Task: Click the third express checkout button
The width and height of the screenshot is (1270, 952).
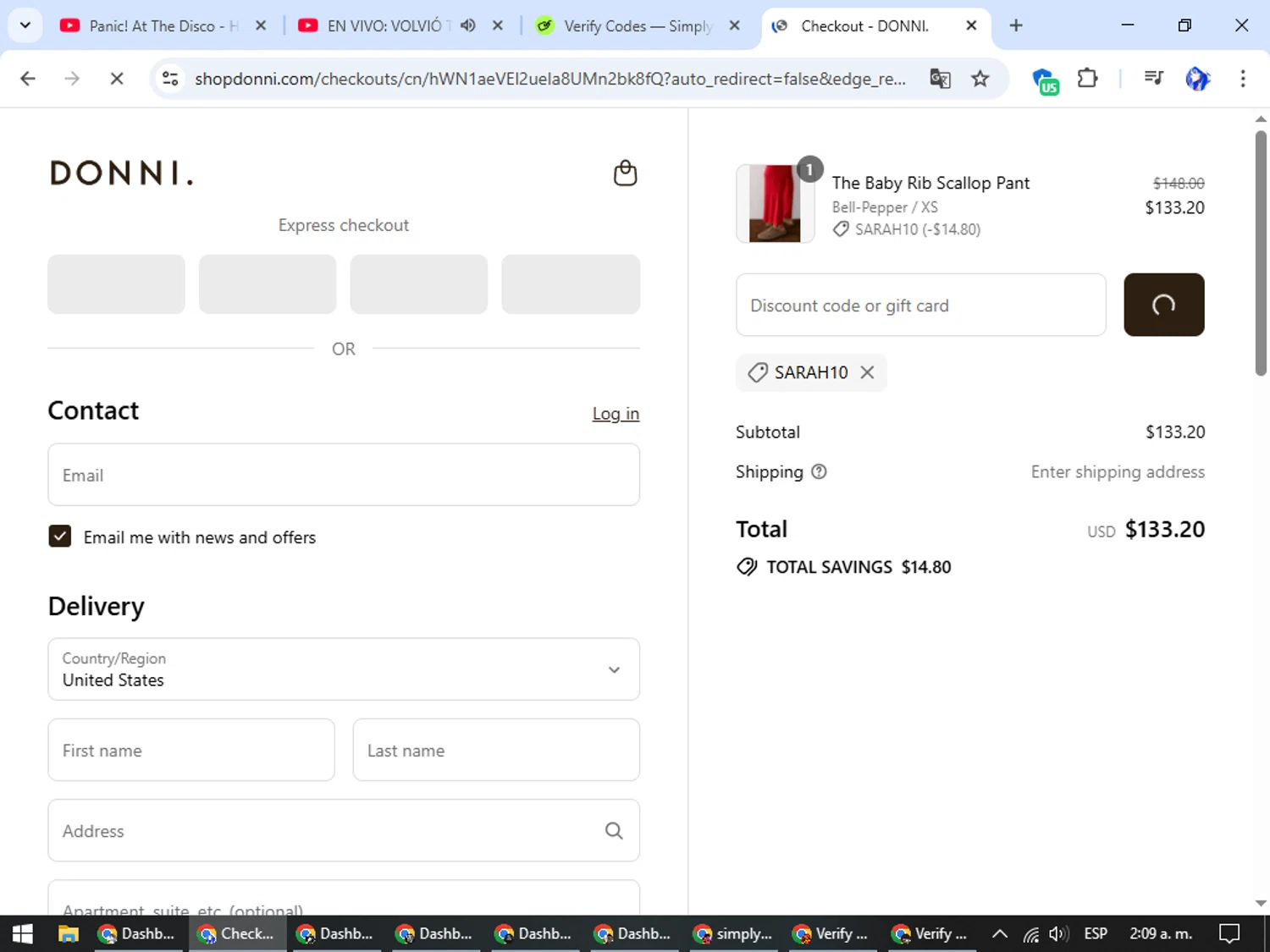Action: 419,284
